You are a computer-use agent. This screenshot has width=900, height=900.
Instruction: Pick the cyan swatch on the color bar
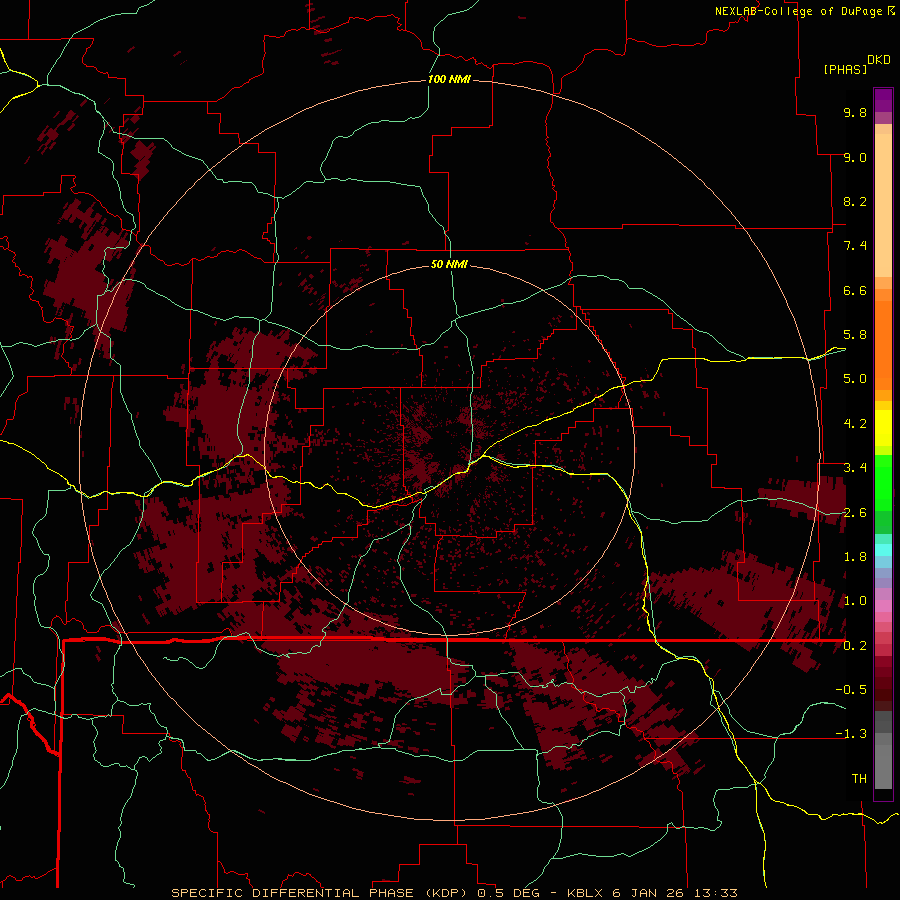(883, 550)
